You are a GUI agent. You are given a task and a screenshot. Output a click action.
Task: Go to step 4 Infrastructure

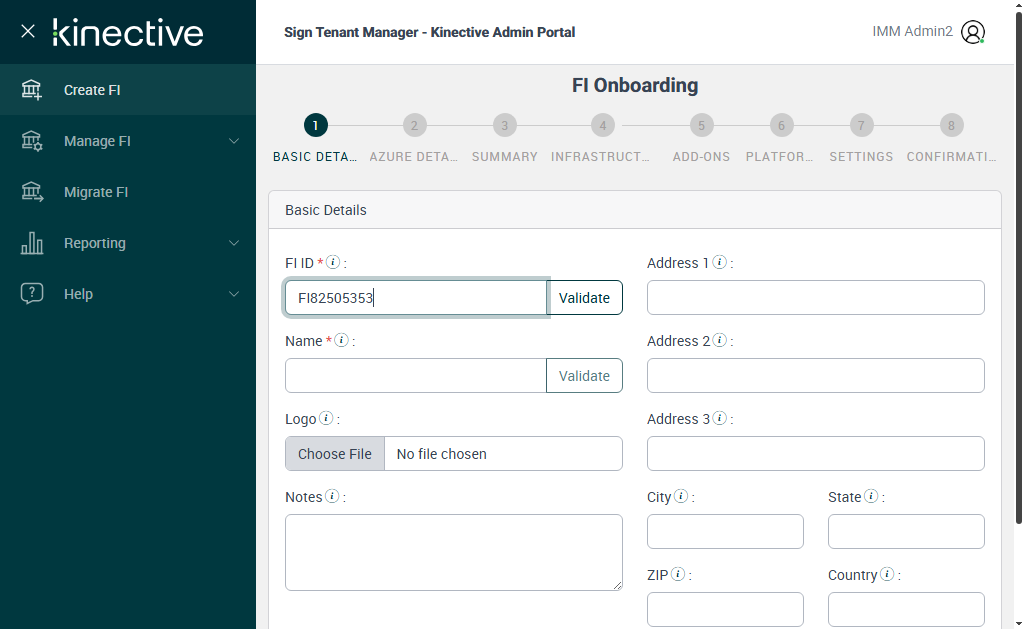pos(603,125)
